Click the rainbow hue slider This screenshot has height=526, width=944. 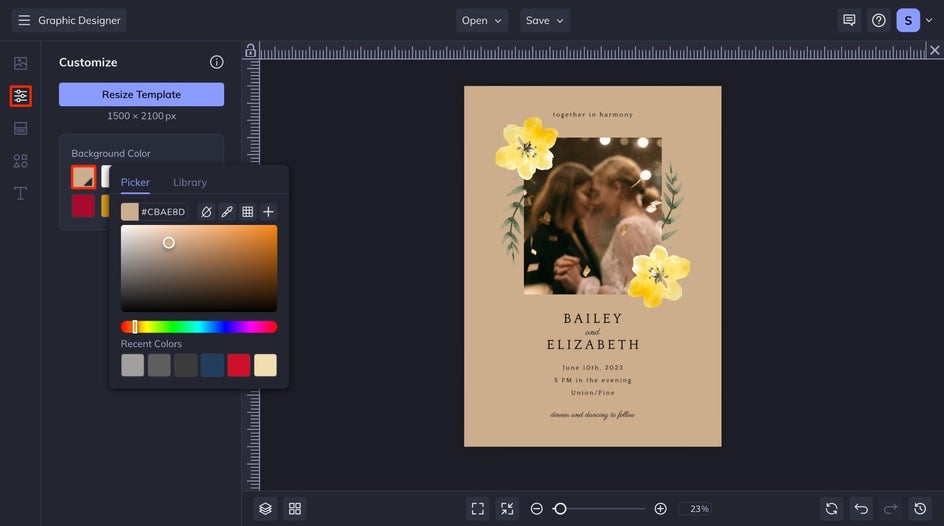(x=199, y=327)
